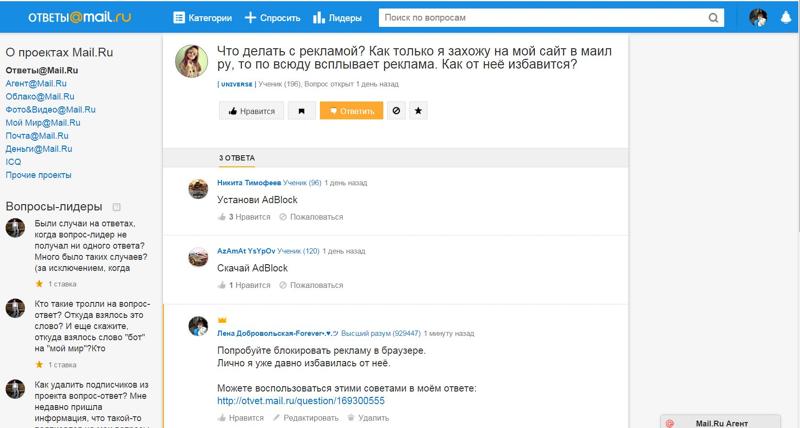
Task: Like the answer 'Установи AdBlock'
Action: pos(244,217)
